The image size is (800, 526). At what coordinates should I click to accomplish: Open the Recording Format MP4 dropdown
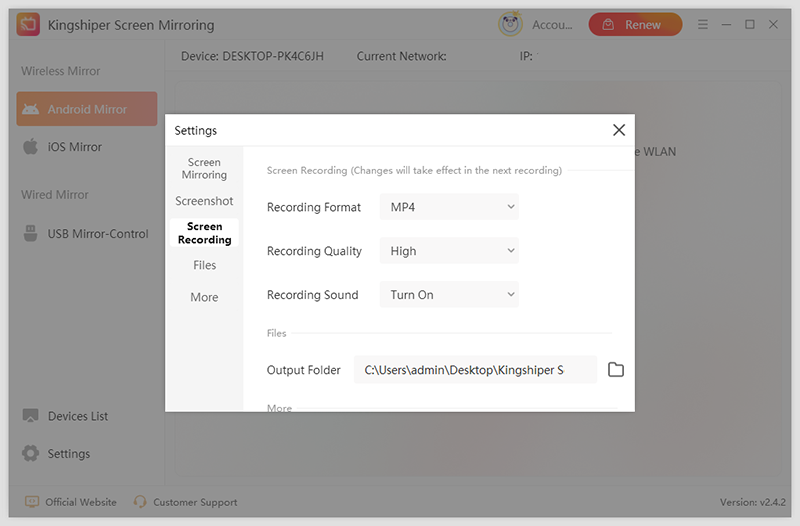click(449, 207)
